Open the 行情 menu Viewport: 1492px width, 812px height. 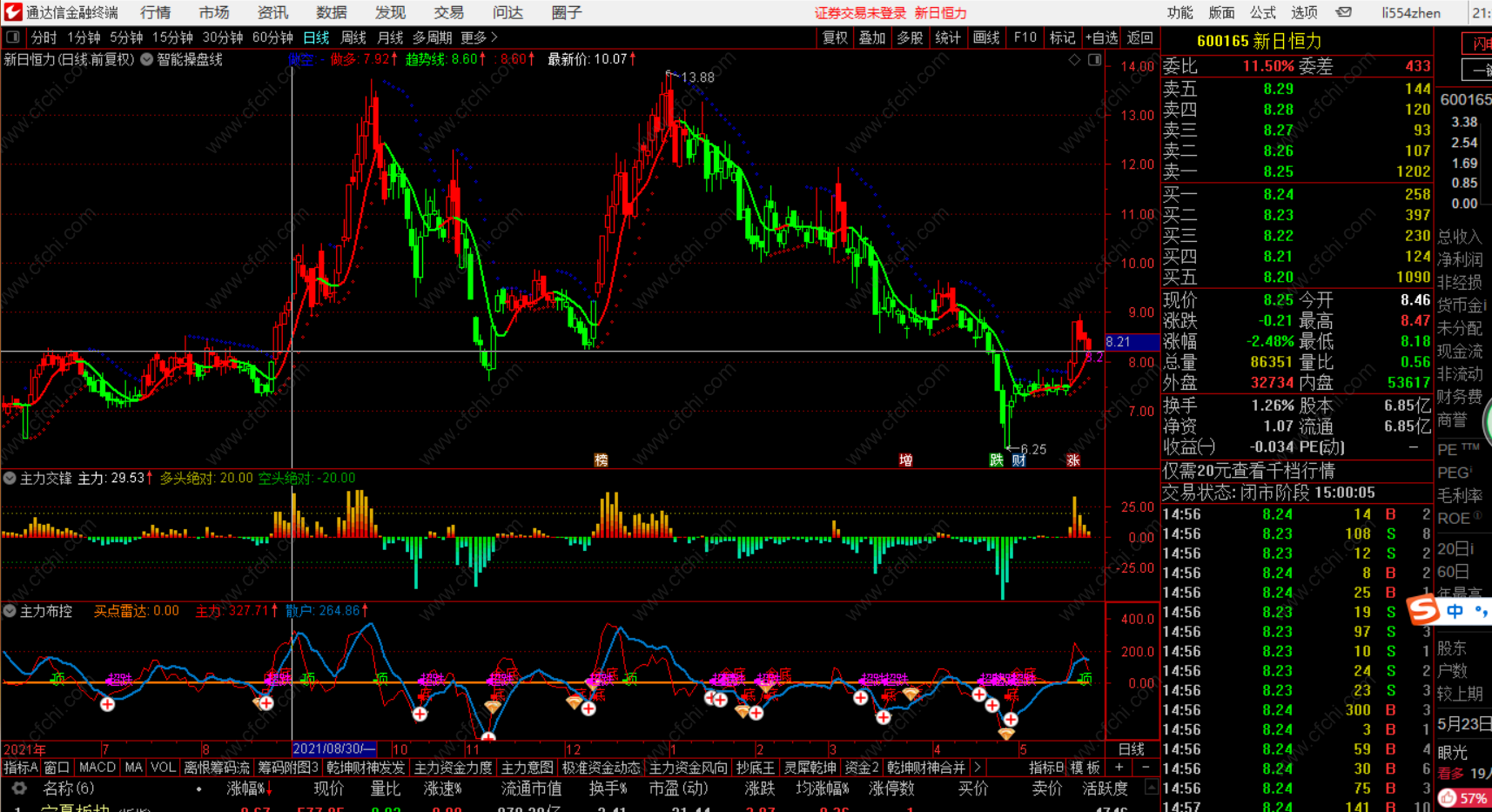click(155, 12)
